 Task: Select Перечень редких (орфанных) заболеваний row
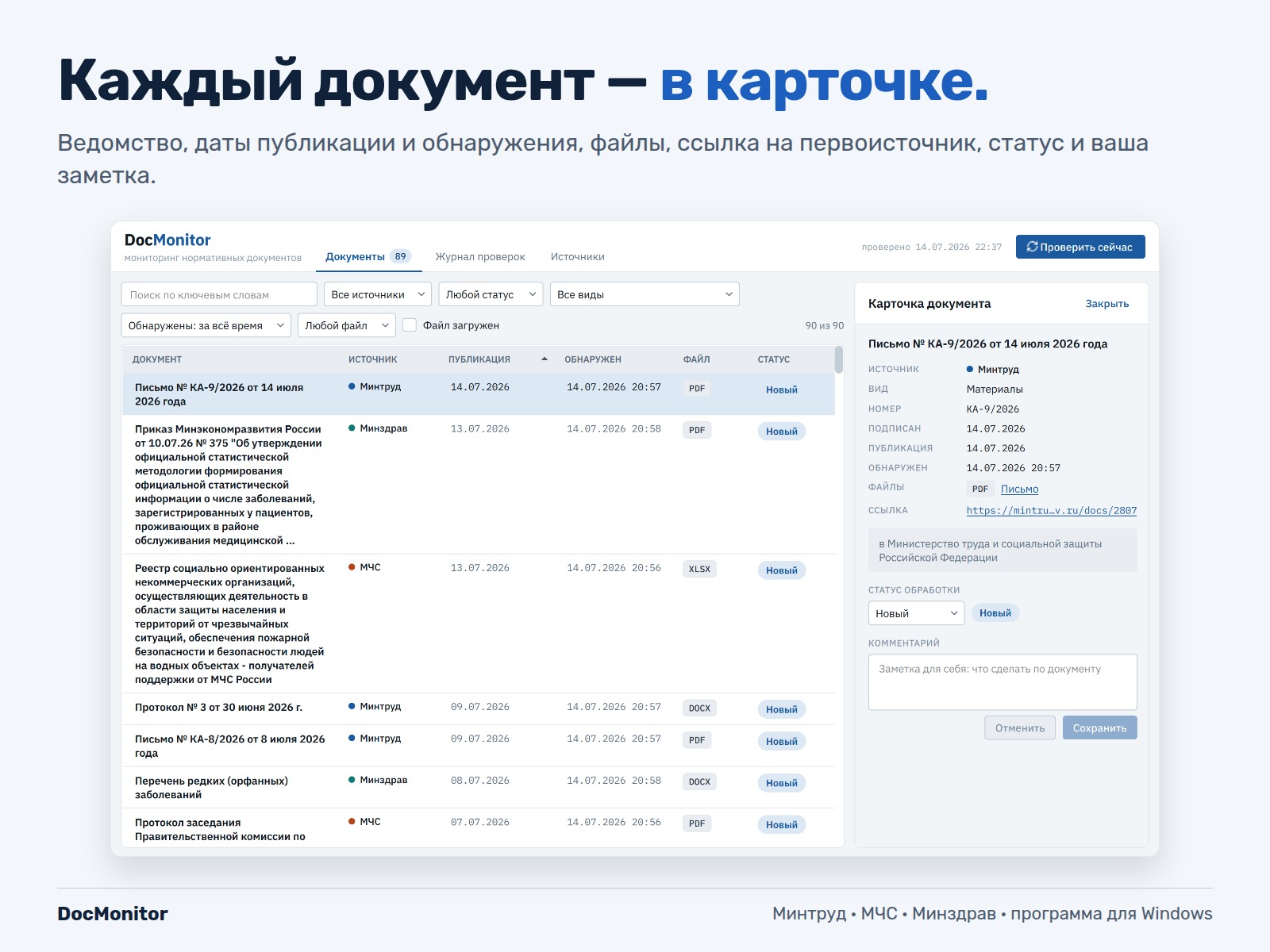point(479,787)
